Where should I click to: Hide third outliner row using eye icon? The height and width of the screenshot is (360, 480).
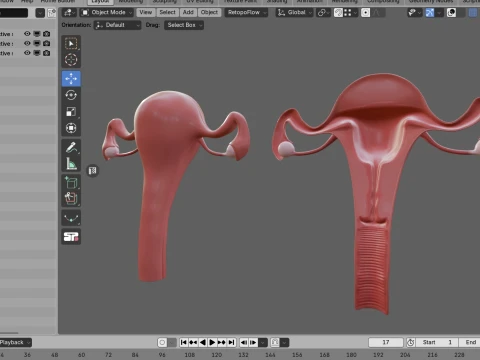click(x=27, y=53)
